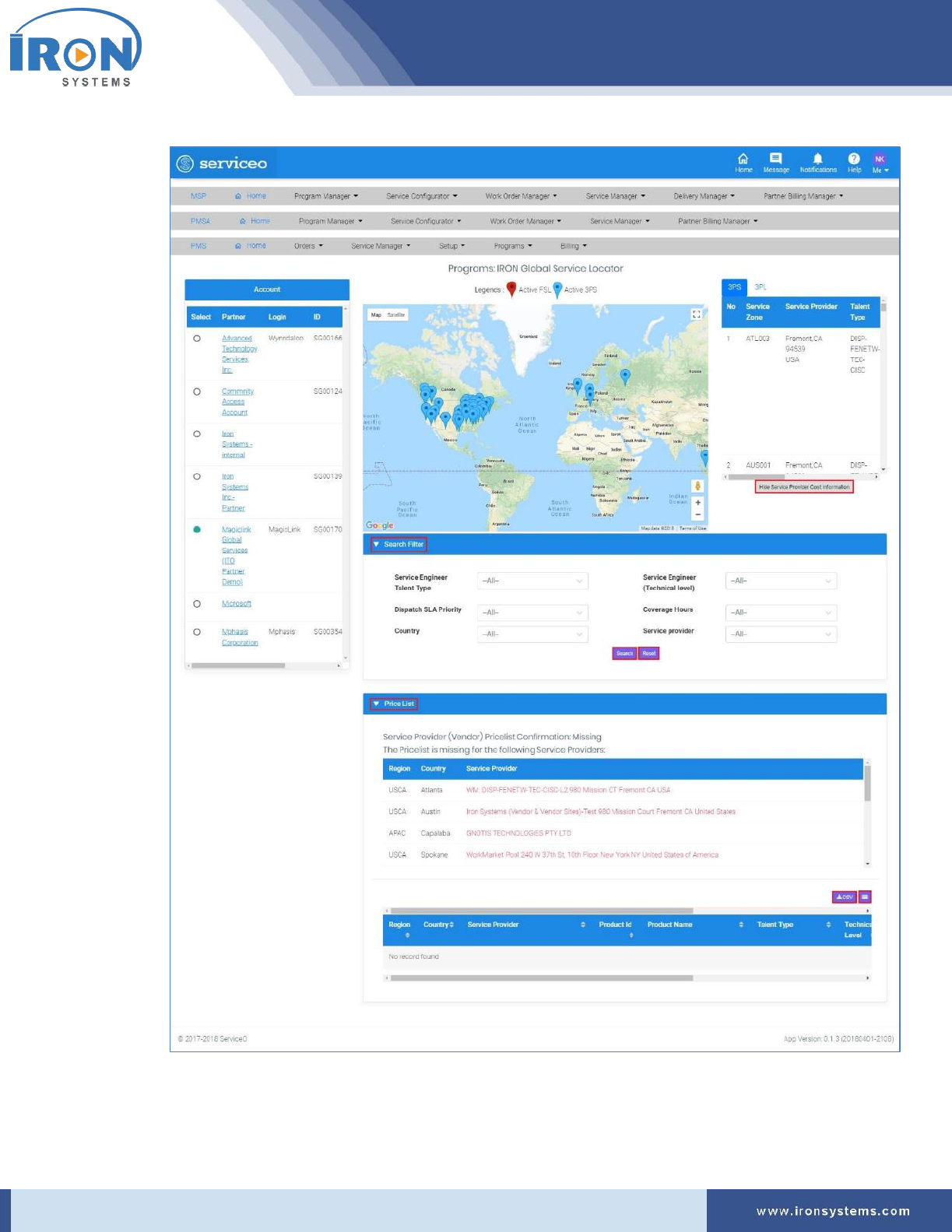This screenshot has height=1232, width=952.
Task: Collapse the Search Filter section
Action: point(399,545)
